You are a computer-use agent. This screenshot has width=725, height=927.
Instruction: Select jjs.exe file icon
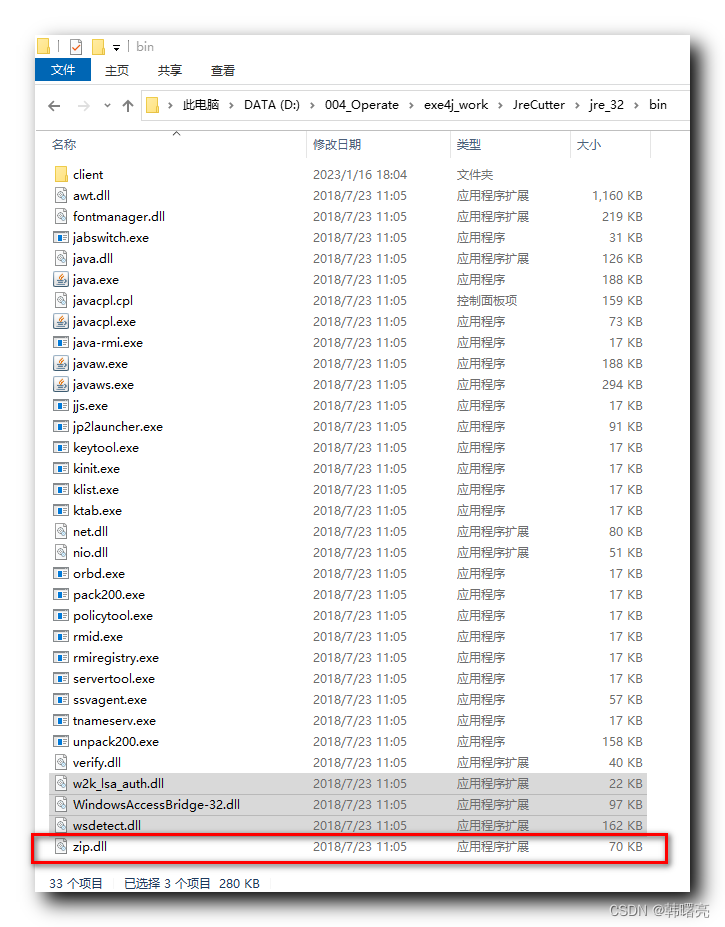click(x=61, y=405)
